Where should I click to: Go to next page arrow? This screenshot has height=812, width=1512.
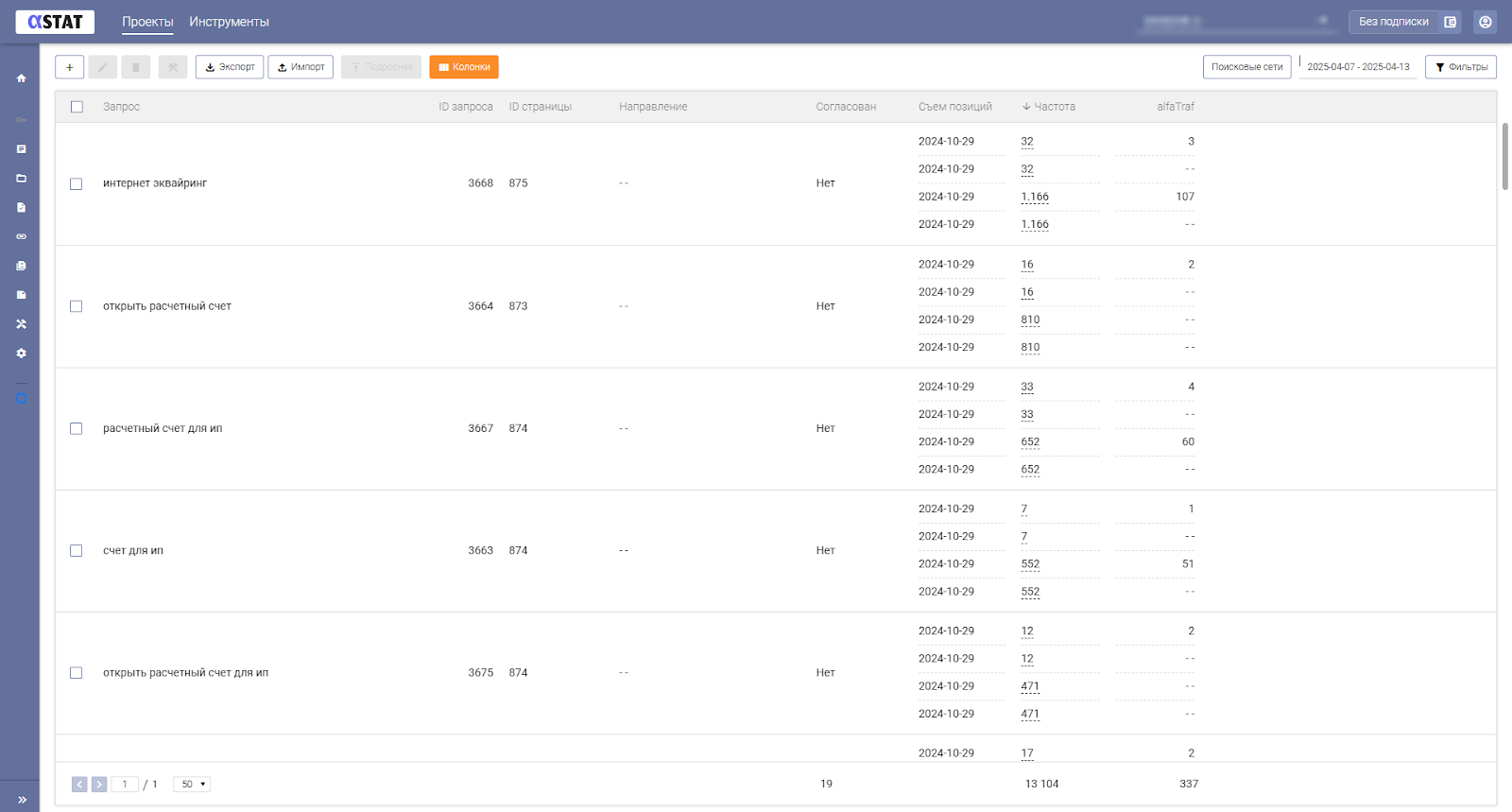99,785
